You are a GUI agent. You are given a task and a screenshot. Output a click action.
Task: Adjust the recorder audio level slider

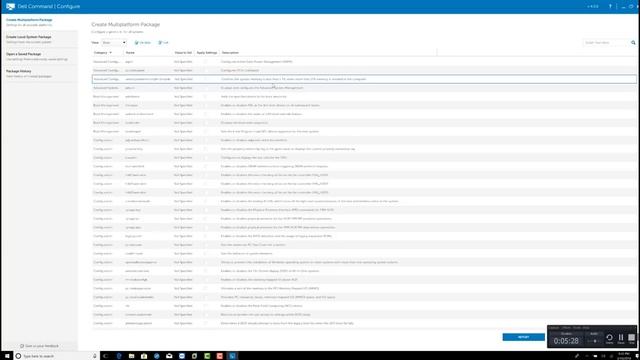pos(594,341)
